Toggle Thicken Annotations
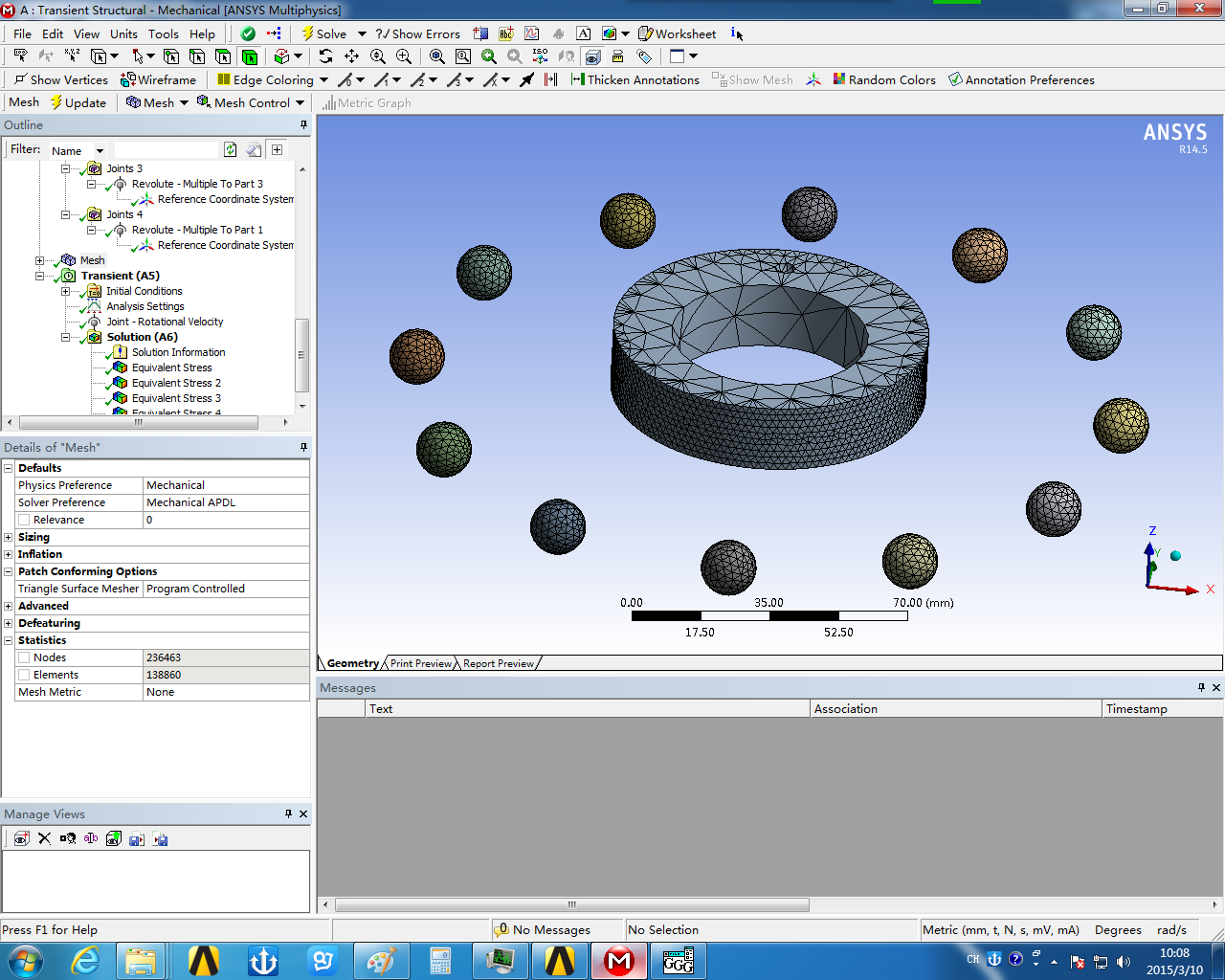1225x980 pixels. (635, 79)
